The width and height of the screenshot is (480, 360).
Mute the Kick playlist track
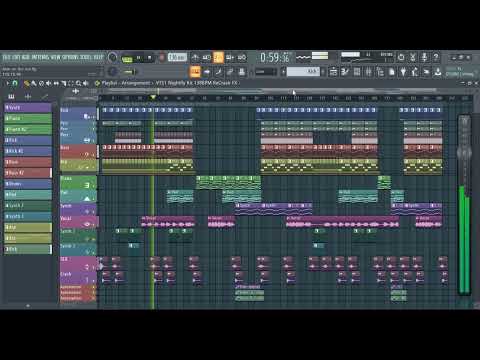[94, 117]
